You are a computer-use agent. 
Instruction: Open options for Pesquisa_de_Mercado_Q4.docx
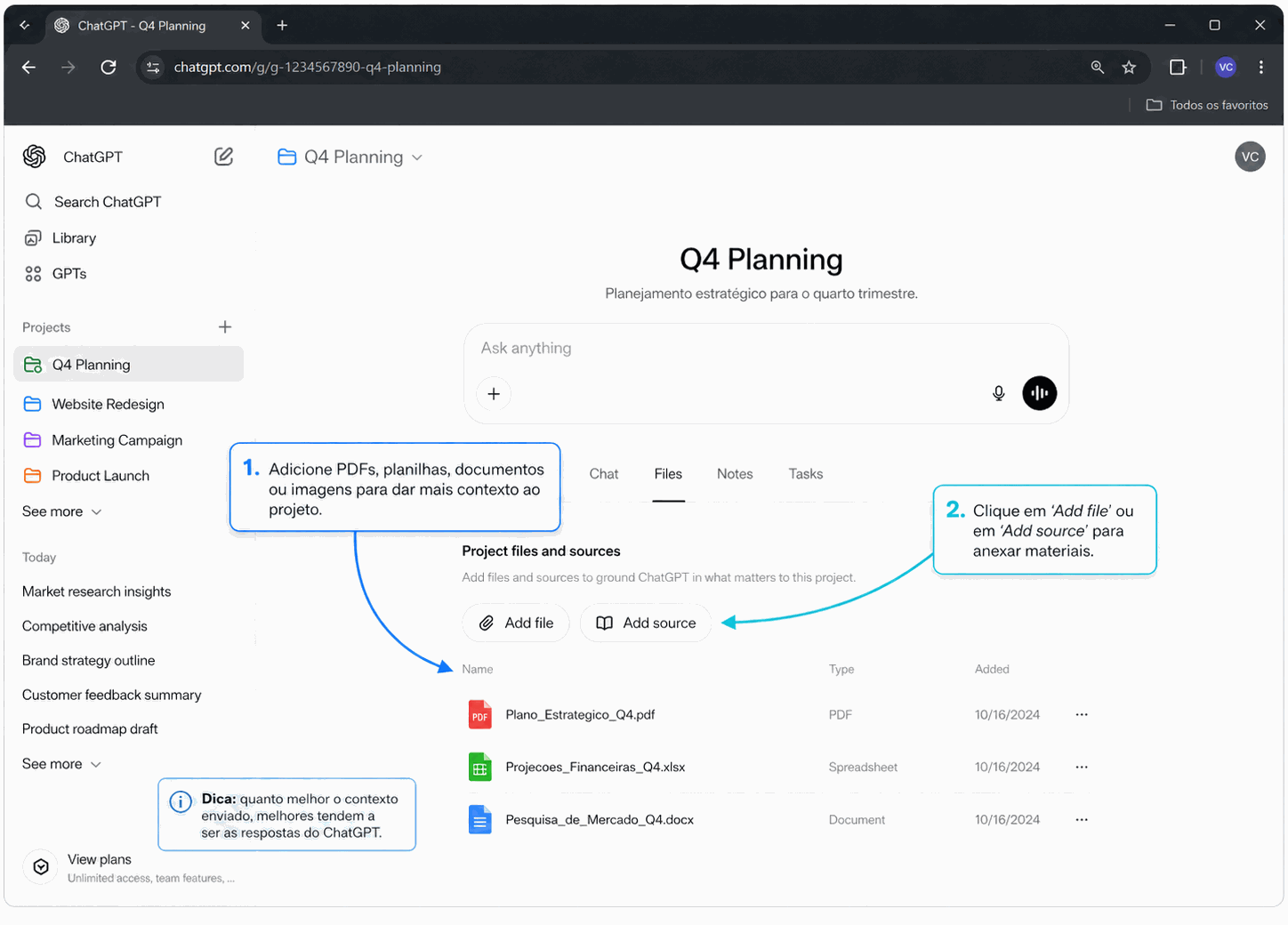1081,820
